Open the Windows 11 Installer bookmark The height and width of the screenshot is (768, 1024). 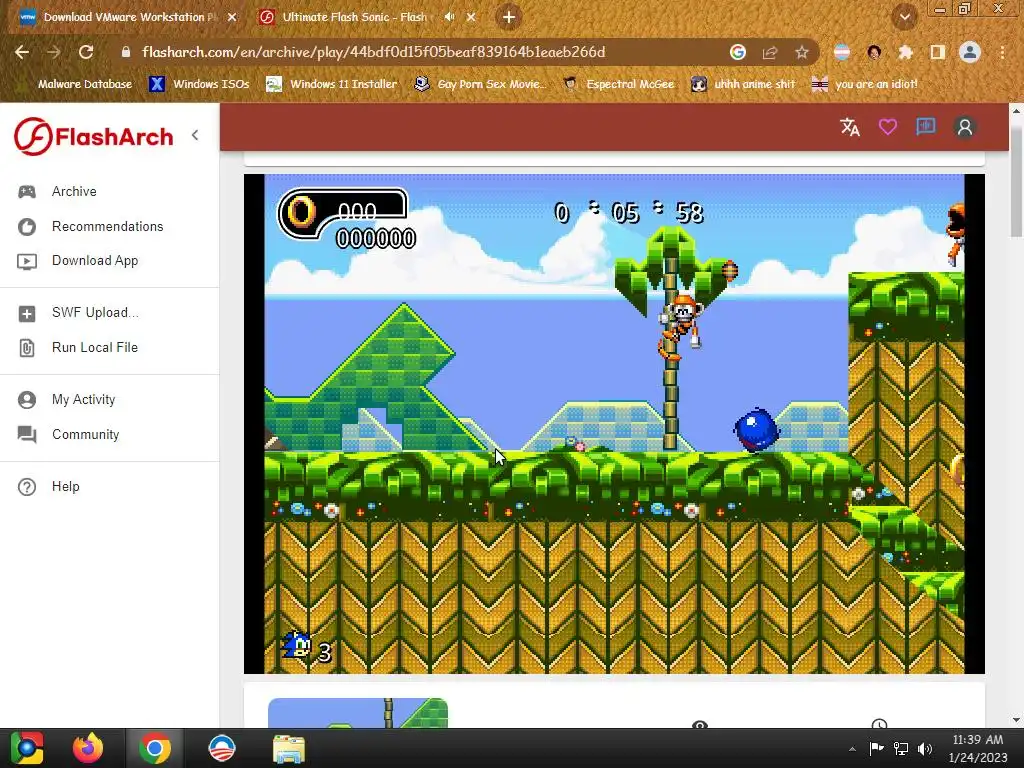[332, 84]
